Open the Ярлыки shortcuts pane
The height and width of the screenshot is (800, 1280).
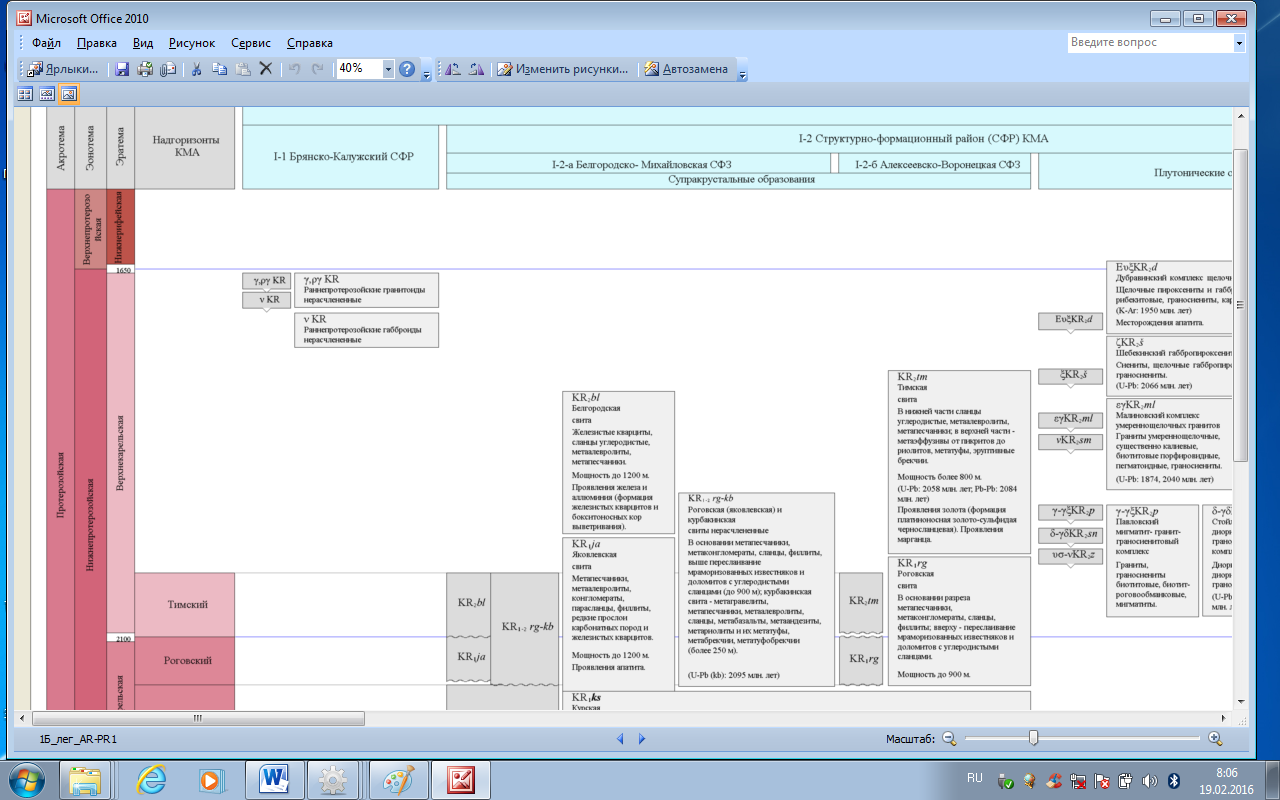coord(63,69)
